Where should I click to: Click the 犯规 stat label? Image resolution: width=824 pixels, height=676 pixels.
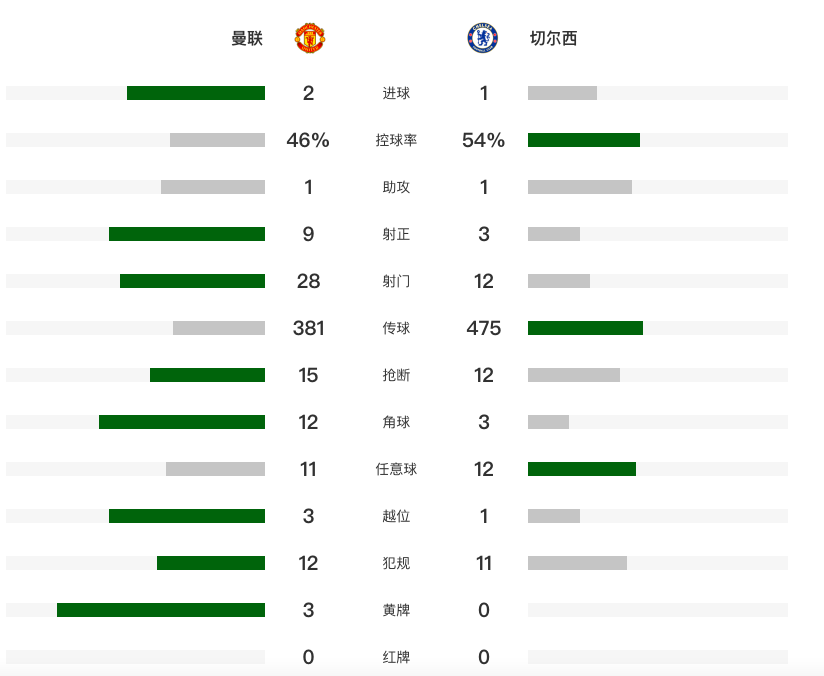(x=396, y=563)
